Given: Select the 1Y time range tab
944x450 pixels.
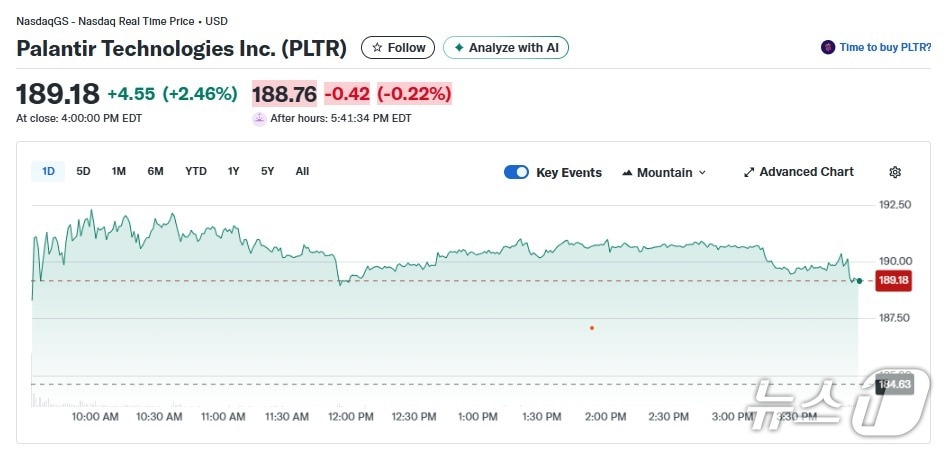Looking at the screenshot, I should (x=233, y=171).
